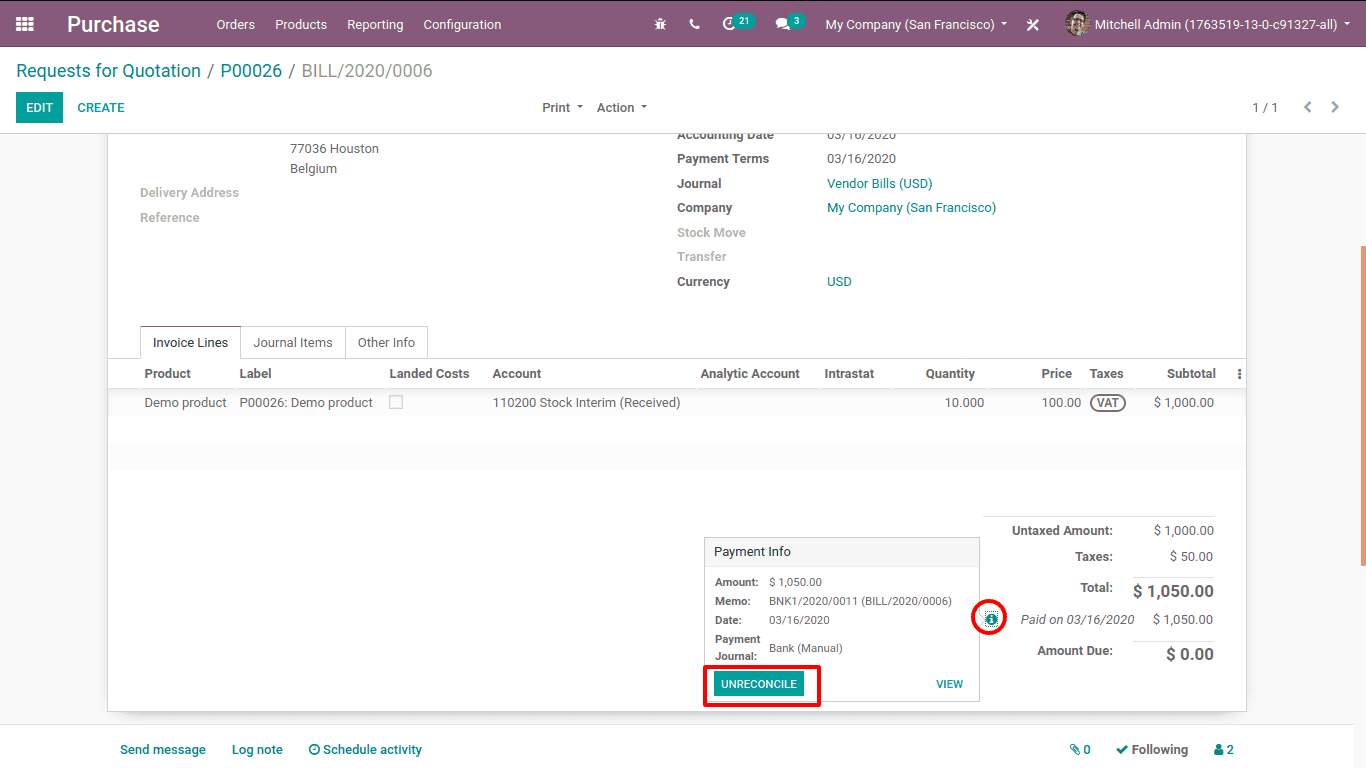Click the followers count icon
The width and height of the screenshot is (1366, 768).
[x=1224, y=750]
